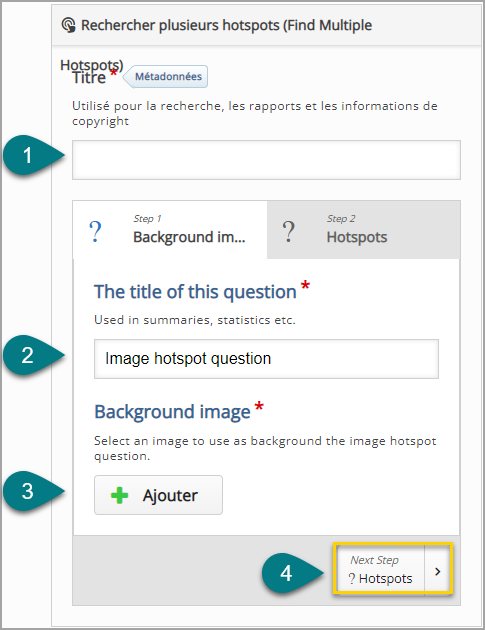Click the Find Multiple Hotspots header icon
Image resolution: width=485 pixels, height=630 pixels.
point(69,25)
